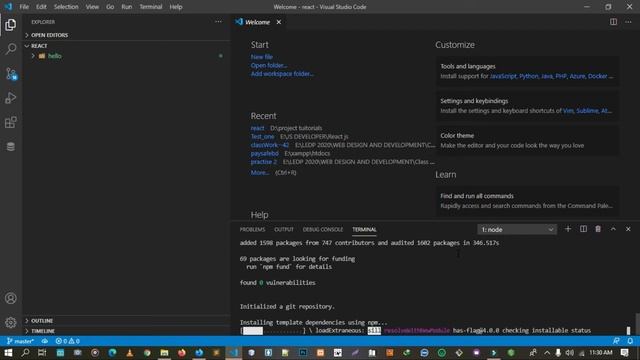Open the Windows Start menu
The width and height of the screenshot is (640, 360).
pyautogui.click(x=8, y=353)
